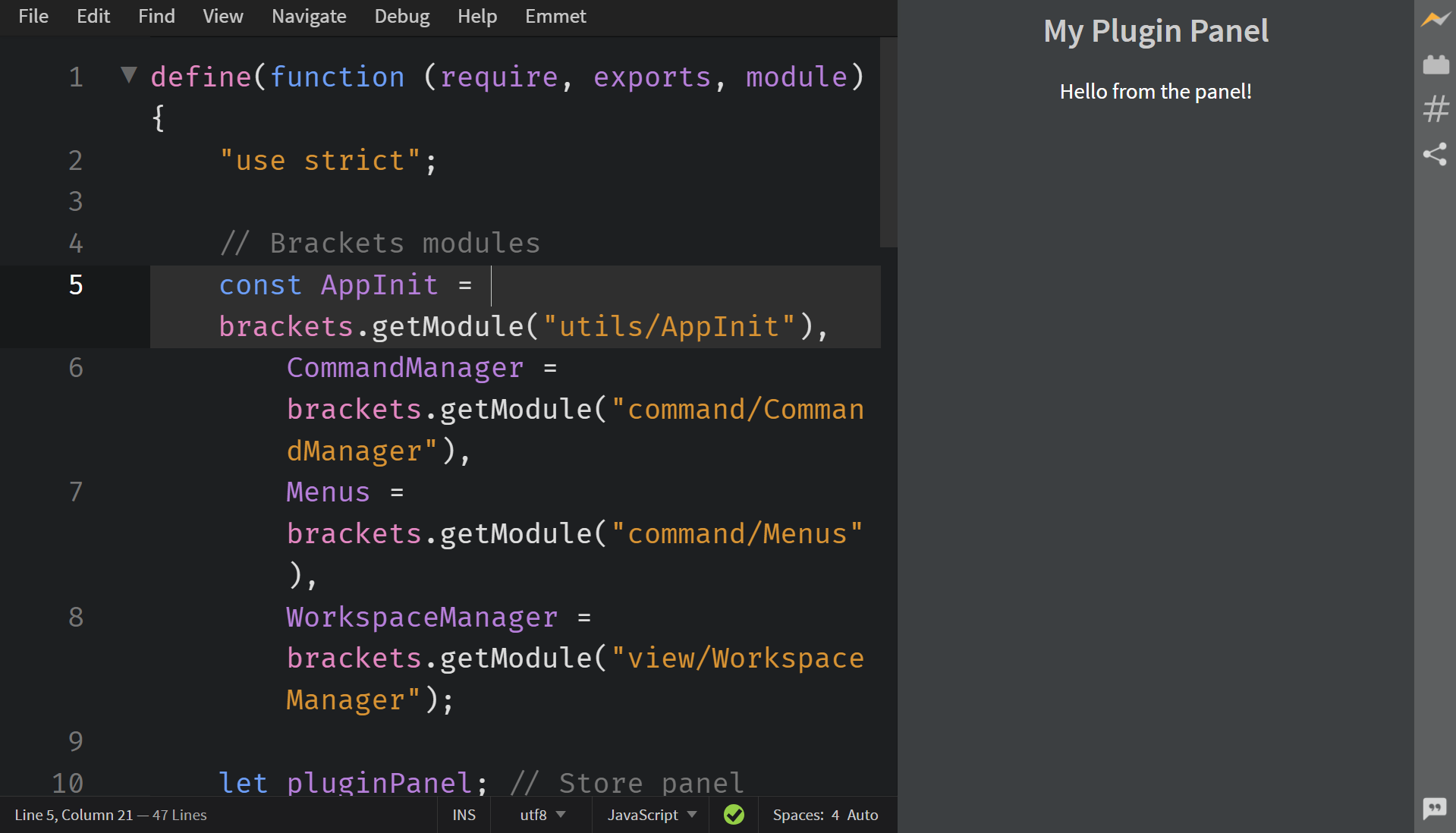Click line number 8 in gutter
This screenshot has height=833, width=1456.
click(76, 617)
